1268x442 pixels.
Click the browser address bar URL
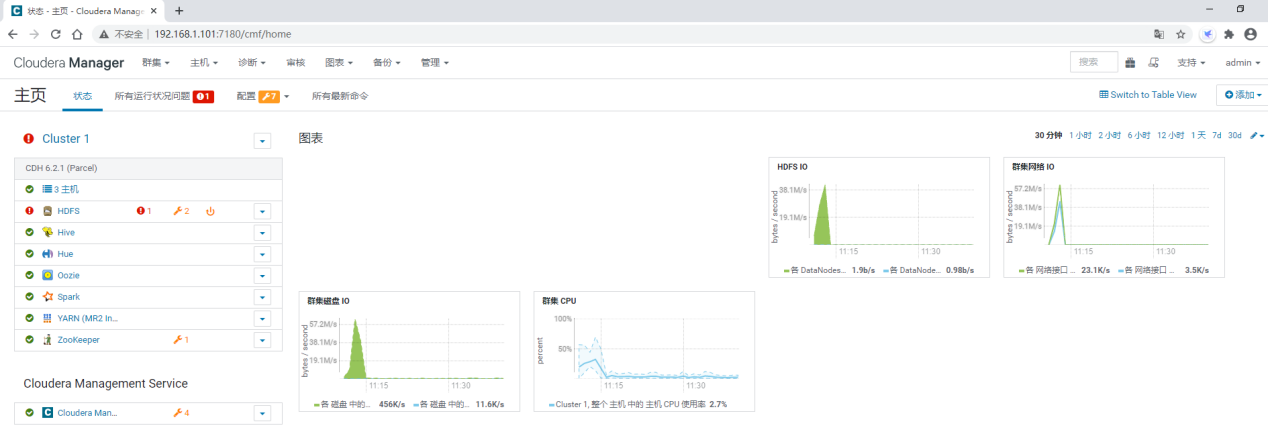(x=223, y=33)
